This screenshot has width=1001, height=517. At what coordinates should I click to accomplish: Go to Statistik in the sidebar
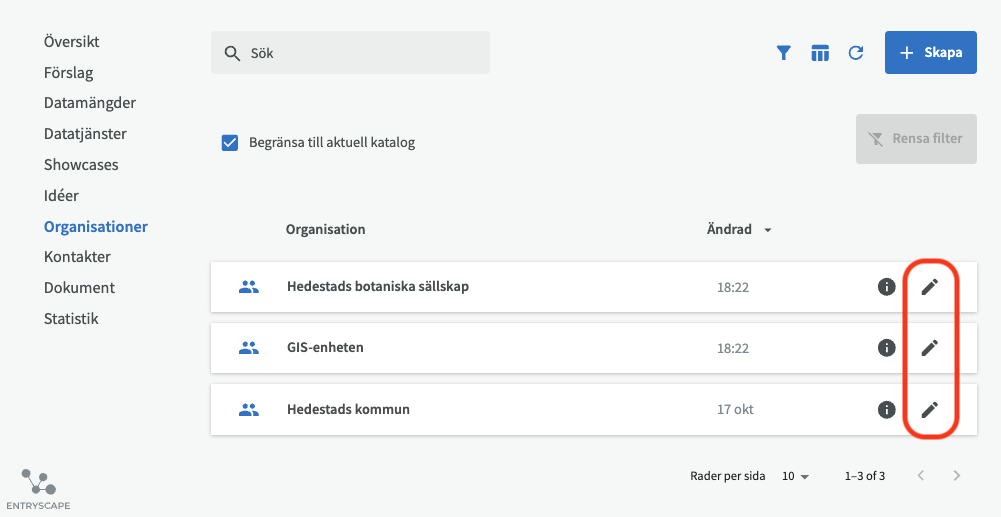[71, 319]
